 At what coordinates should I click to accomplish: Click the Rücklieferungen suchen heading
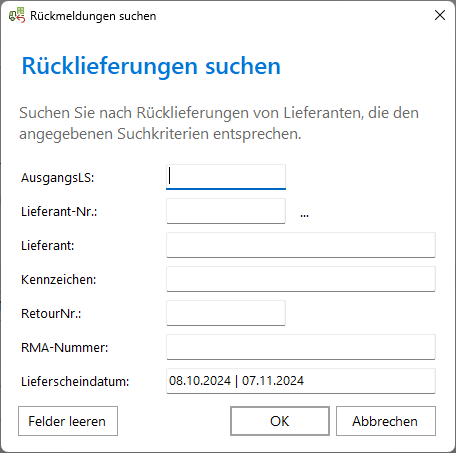tap(151, 66)
